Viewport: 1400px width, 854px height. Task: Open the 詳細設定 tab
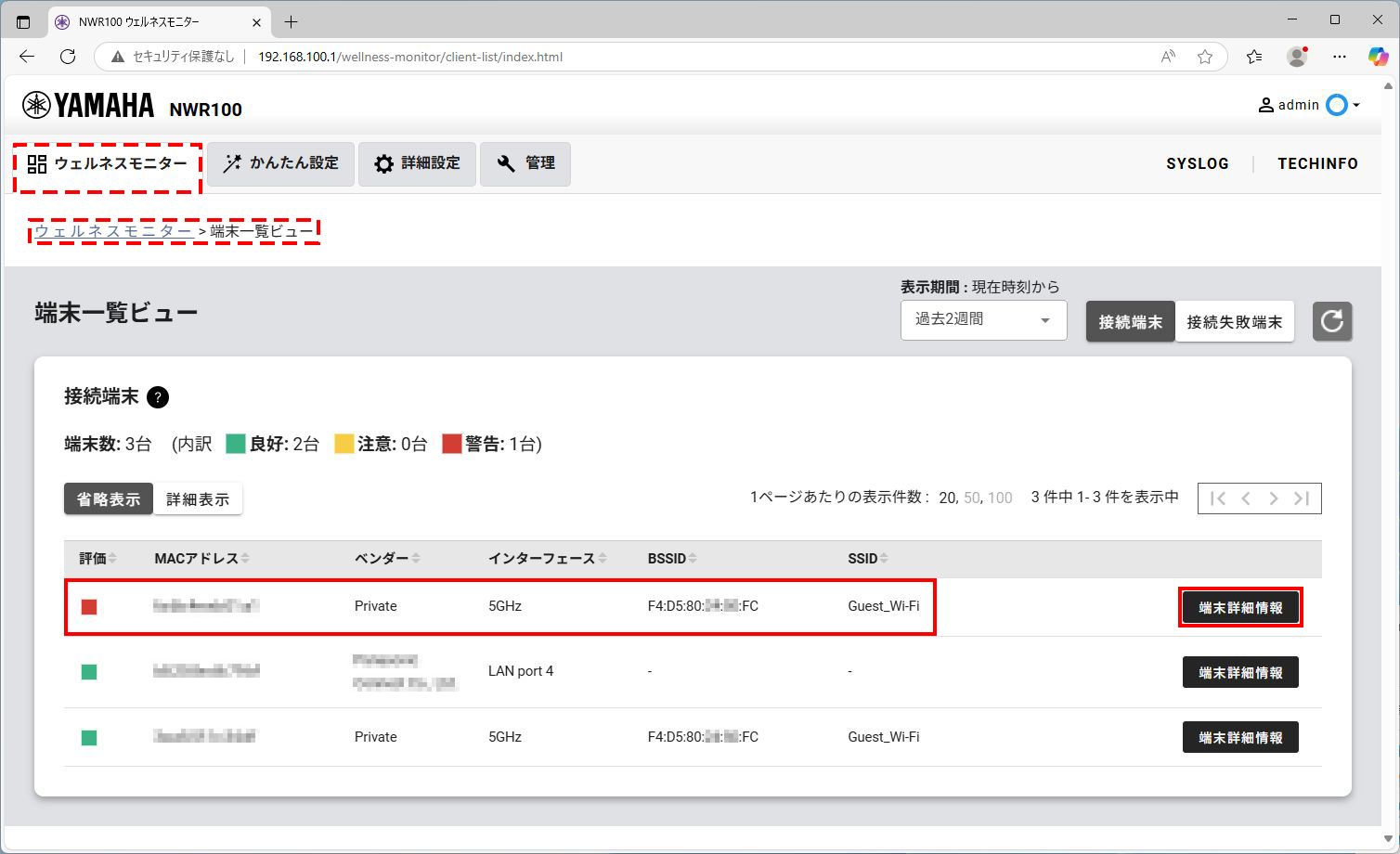(417, 163)
